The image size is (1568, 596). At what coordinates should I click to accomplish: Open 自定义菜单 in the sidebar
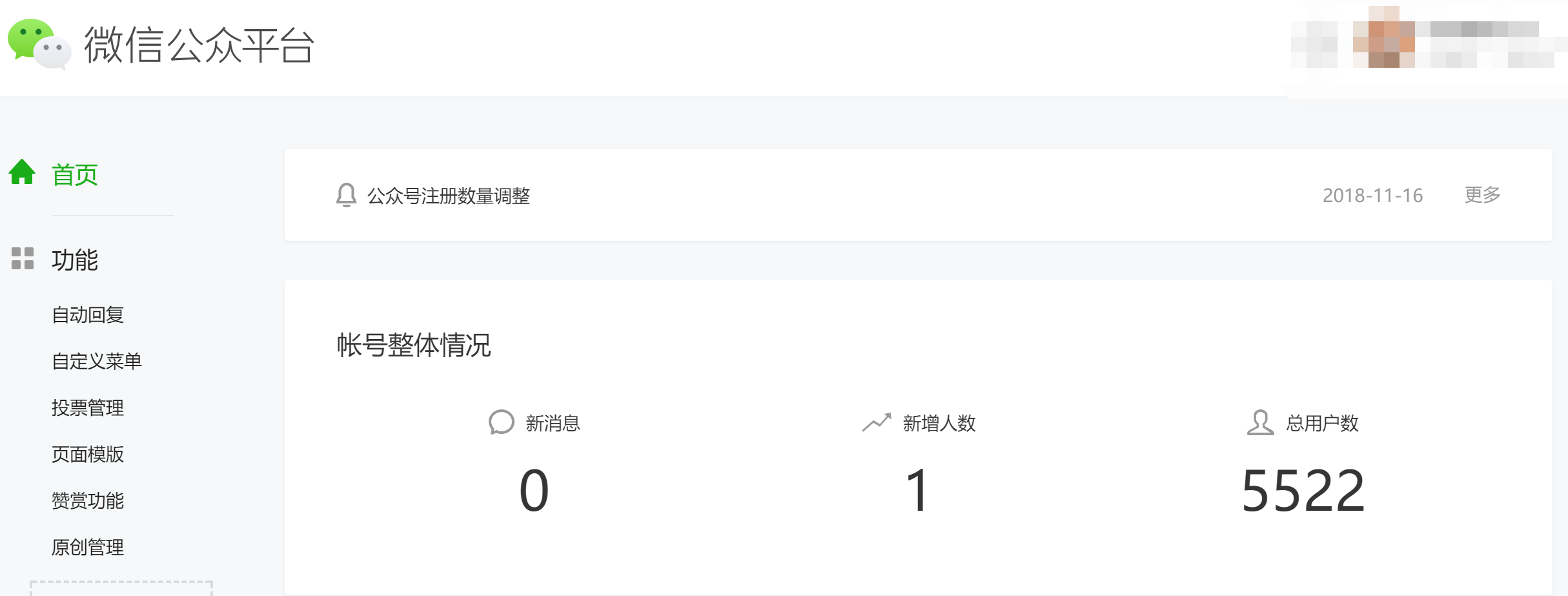pyautogui.click(x=97, y=362)
